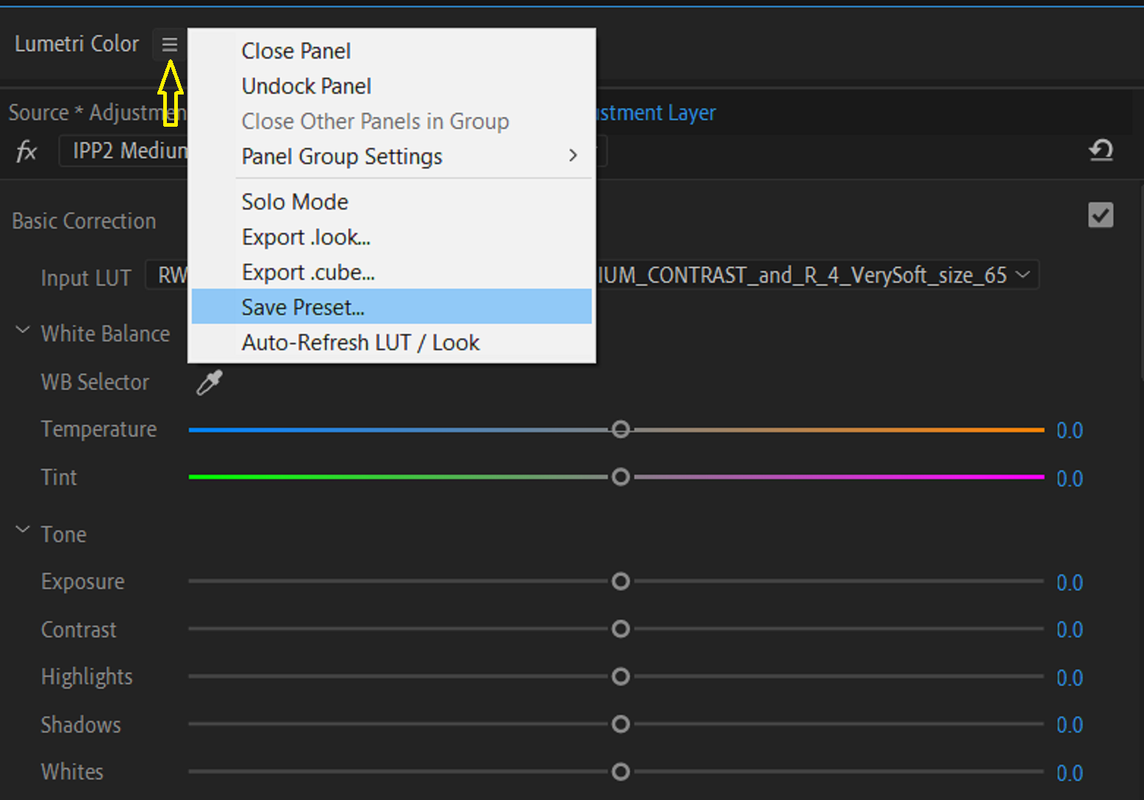Expand the Panel Group Settings submenu arrow

click(x=573, y=156)
